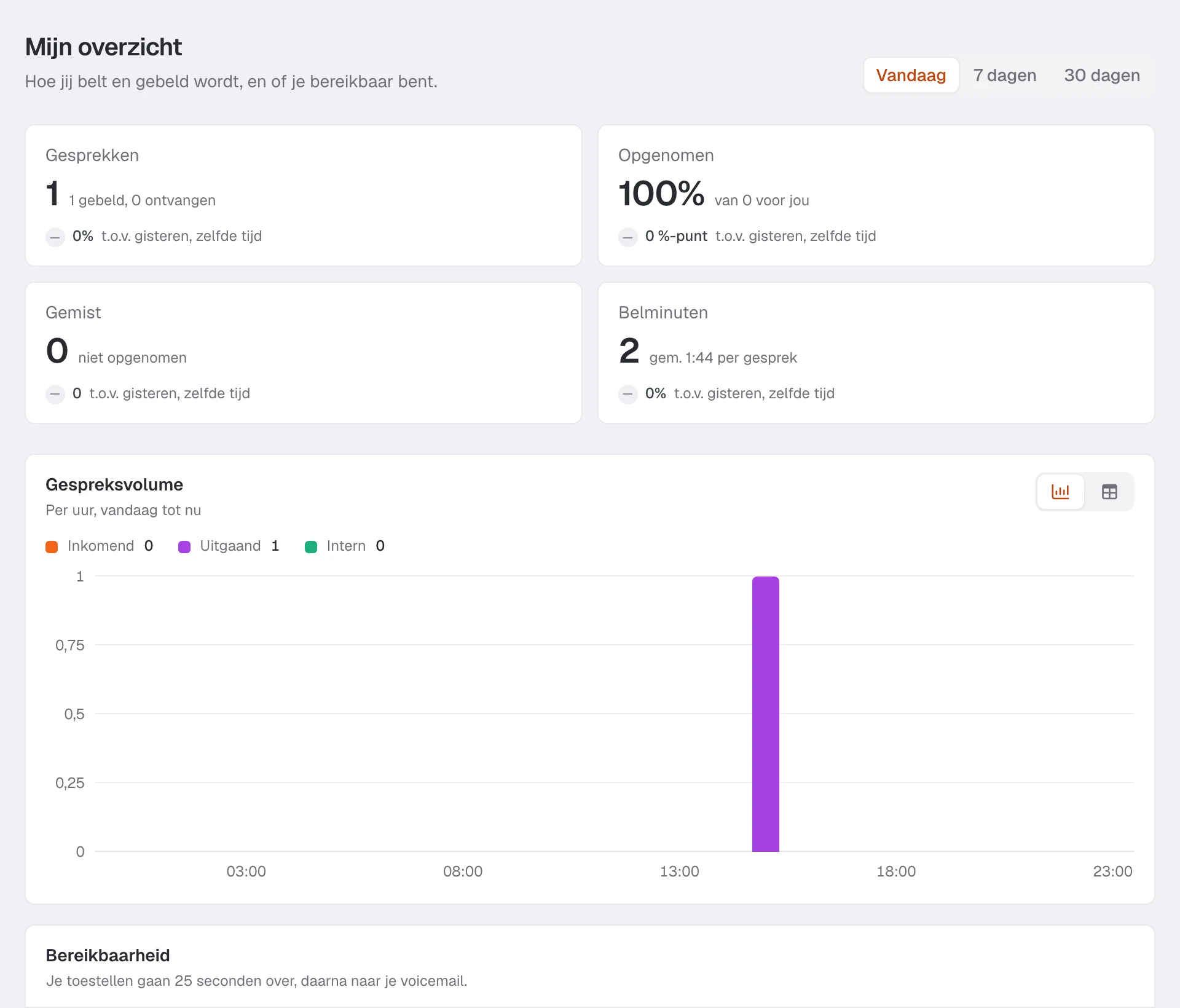This screenshot has width=1180, height=1008.
Task: Click '1 gebeld, 0 ontvangen' text
Action: click(x=142, y=200)
